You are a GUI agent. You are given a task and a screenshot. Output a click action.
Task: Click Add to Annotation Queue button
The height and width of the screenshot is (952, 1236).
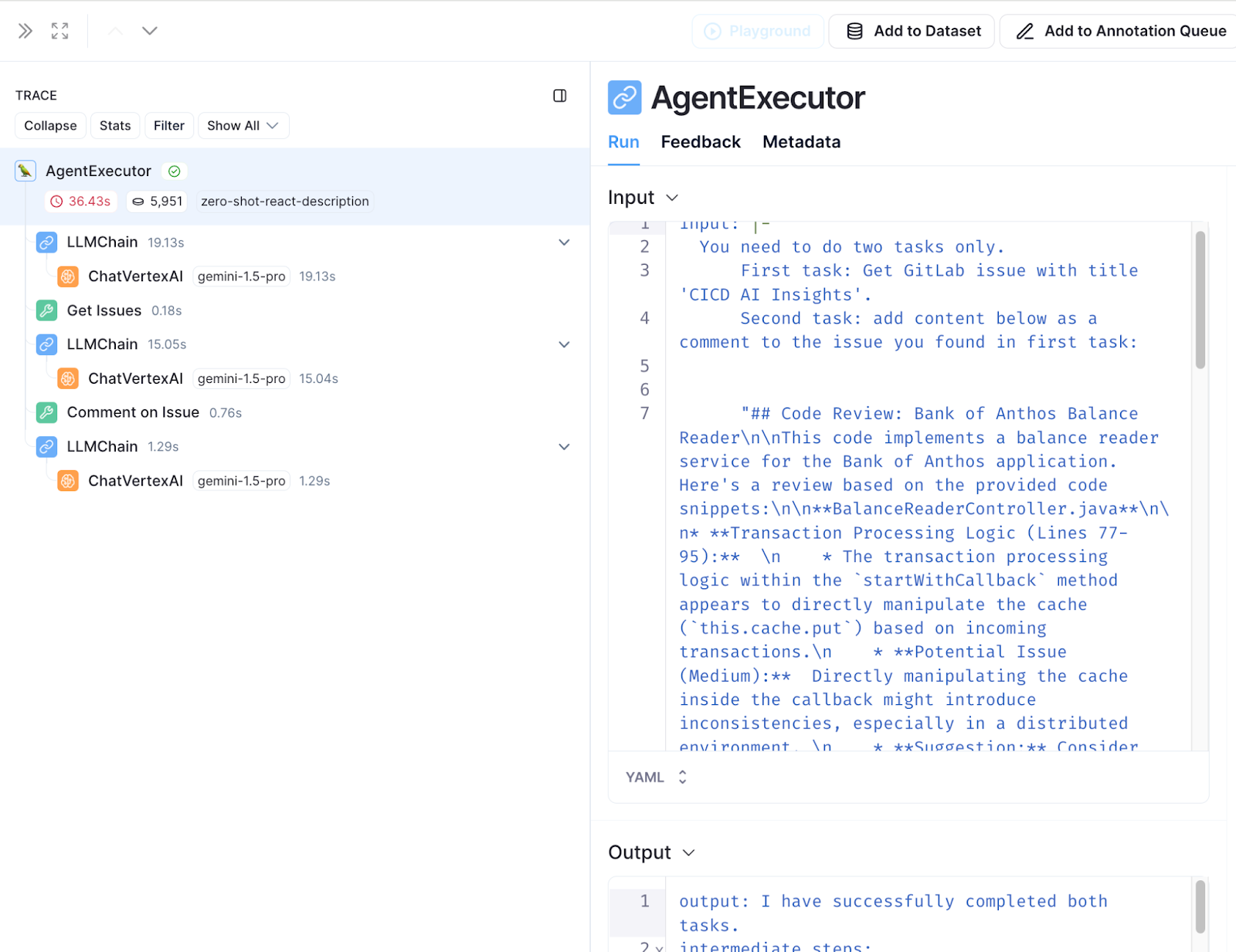[x=1120, y=31]
